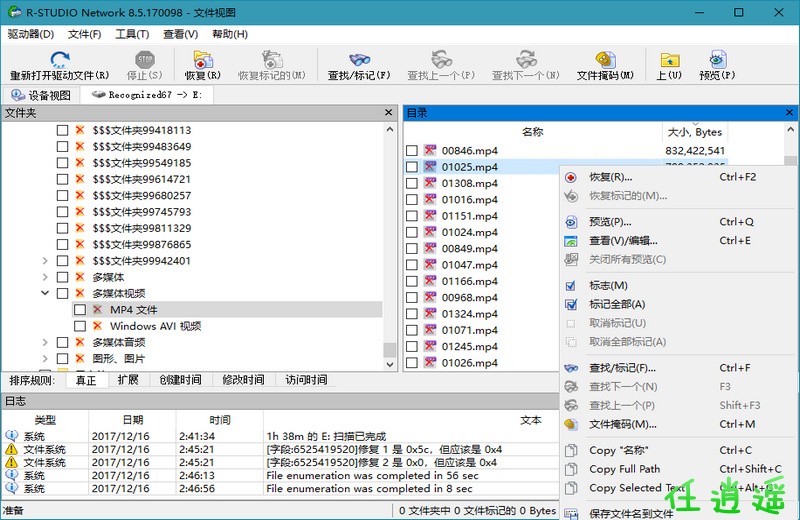Open the 驱动器(D) menu
The height and width of the screenshot is (520, 800).
(x=31, y=34)
